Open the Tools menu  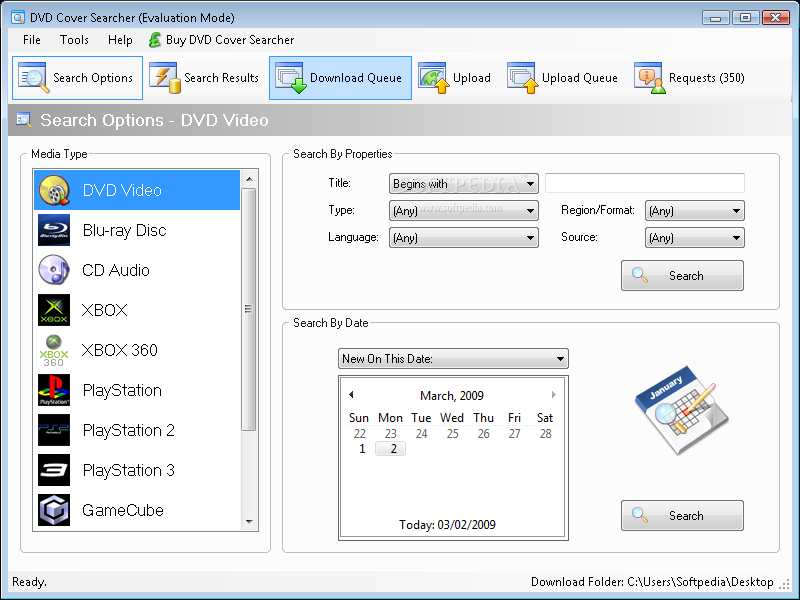pos(74,40)
